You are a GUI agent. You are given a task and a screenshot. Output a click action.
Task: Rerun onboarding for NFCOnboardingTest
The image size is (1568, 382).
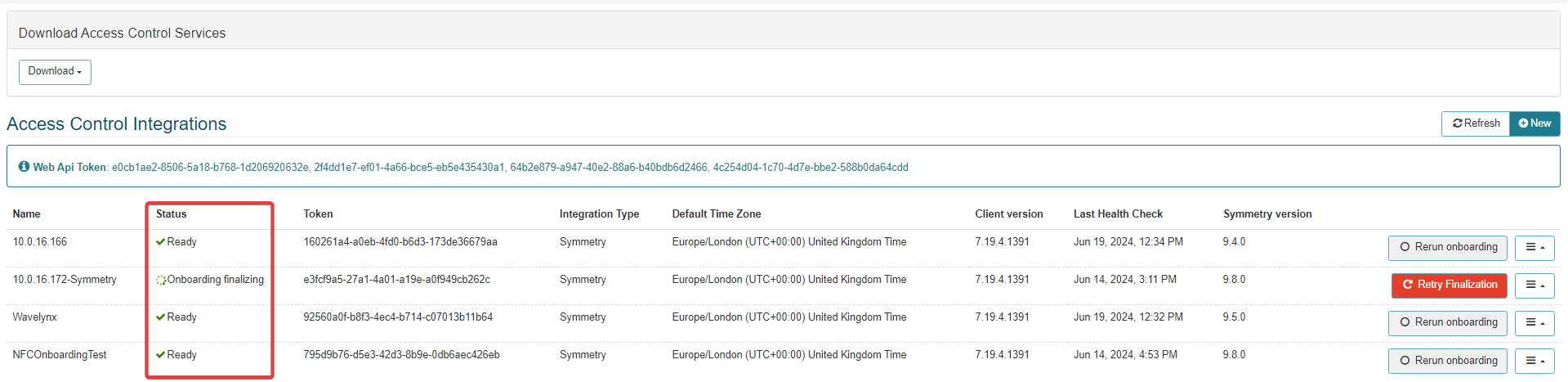coord(1447,361)
